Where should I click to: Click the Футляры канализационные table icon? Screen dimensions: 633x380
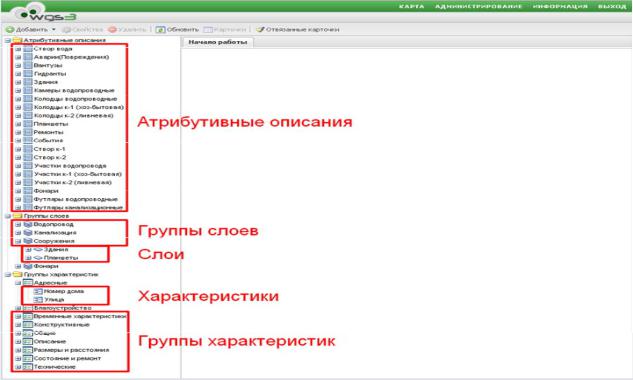tap(27, 208)
